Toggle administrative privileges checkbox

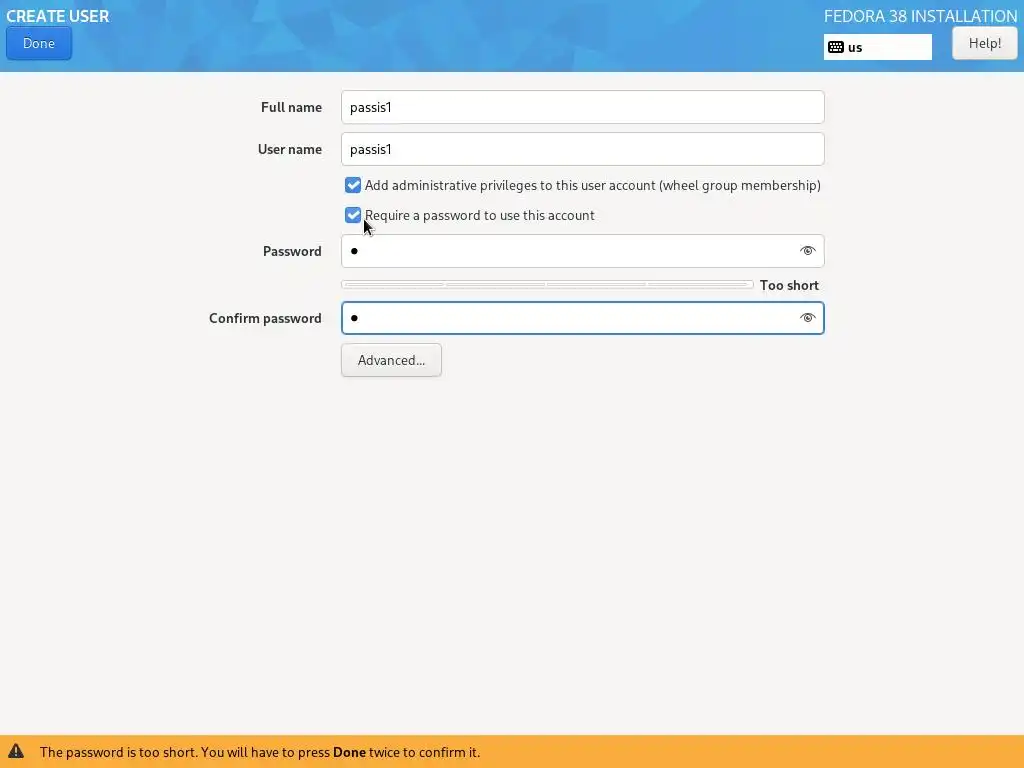tap(353, 185)
